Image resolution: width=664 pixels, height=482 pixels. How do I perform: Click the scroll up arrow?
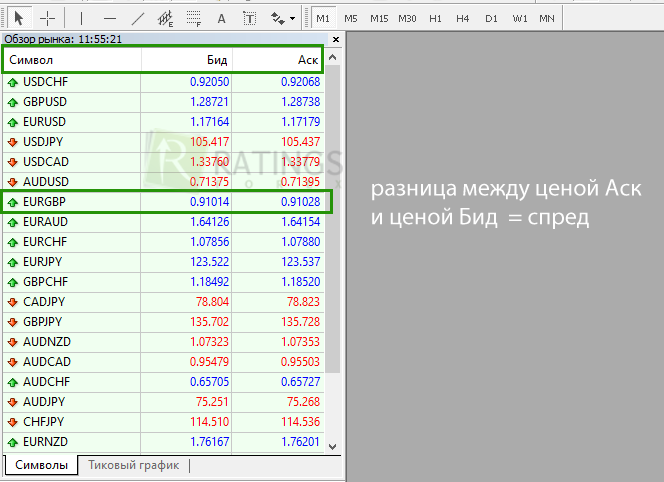pyautogui.click(x=333, y=57)
